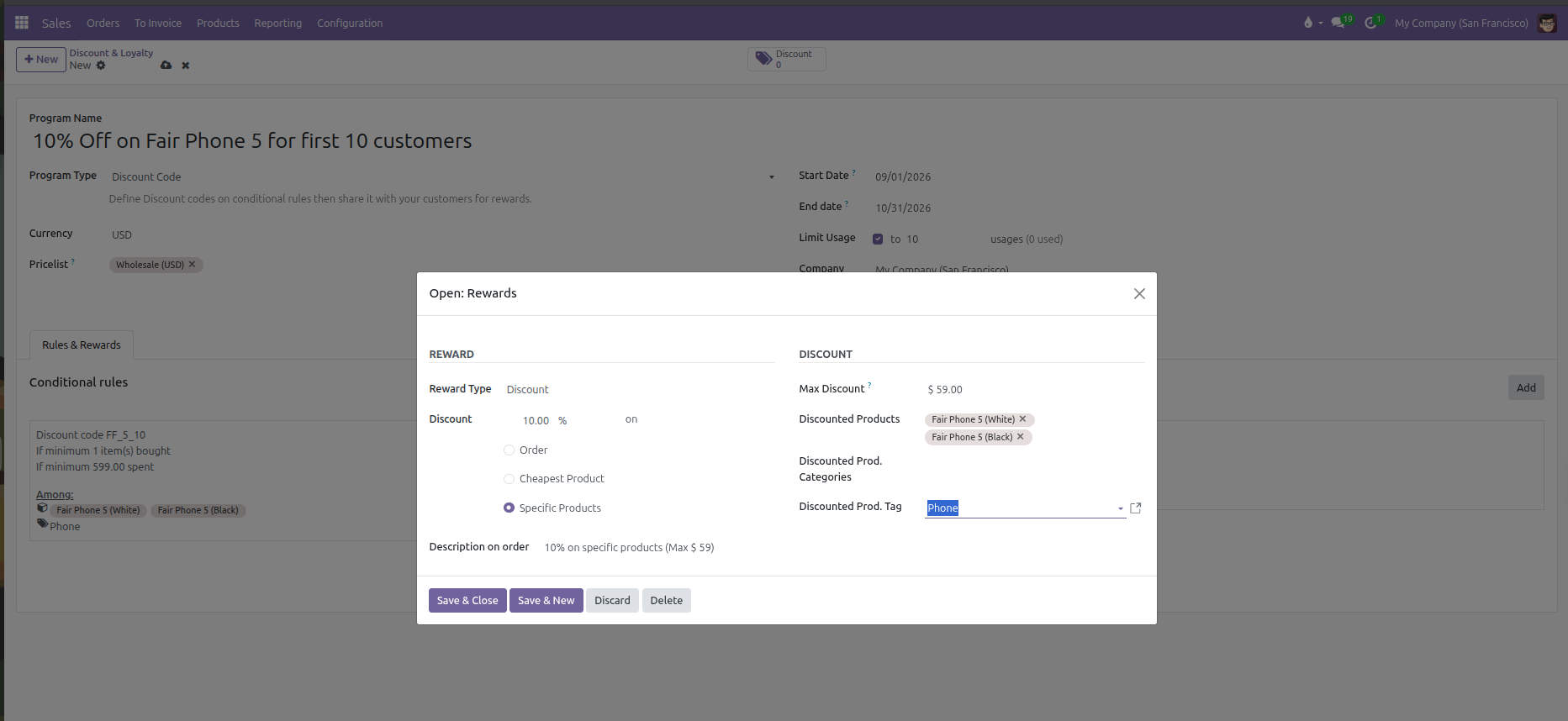The image size is (1568, 721).
Task: Click Save & Close button
Action: [x=467, y=600]
